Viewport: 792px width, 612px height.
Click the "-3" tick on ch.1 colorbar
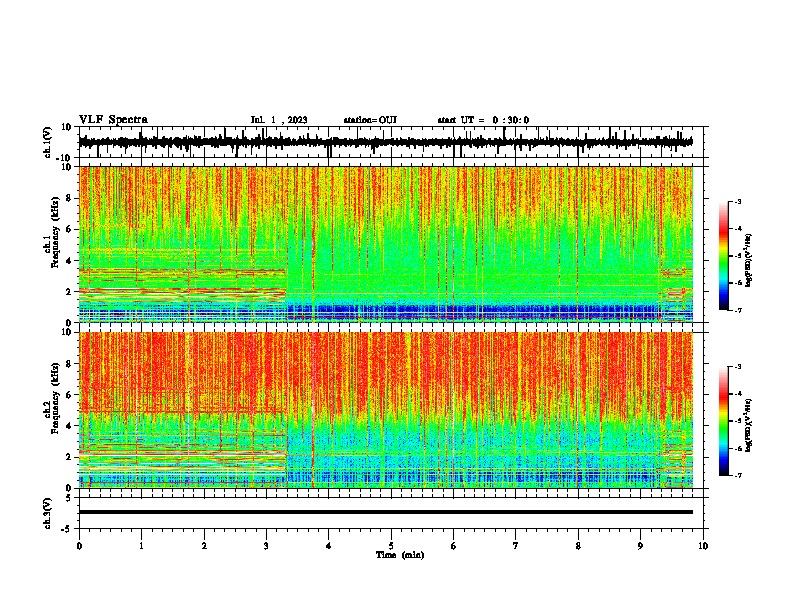737,201
